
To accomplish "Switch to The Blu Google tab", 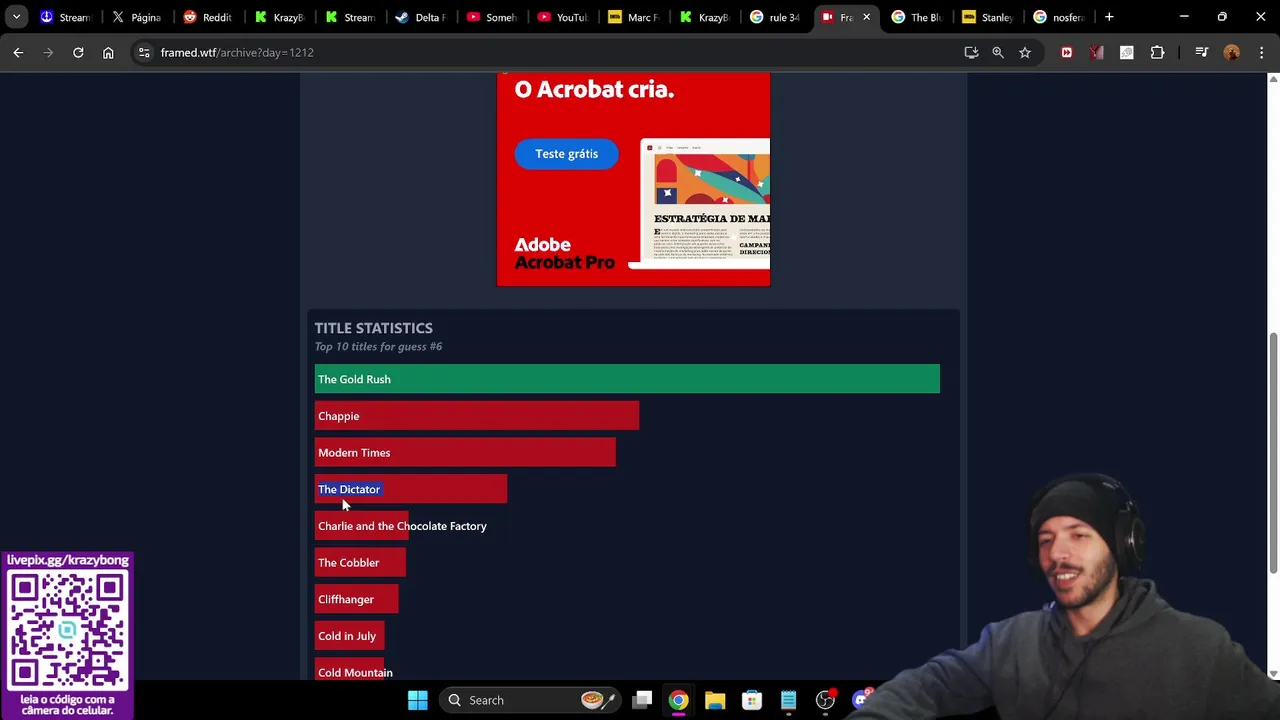I will coord(917,17).
